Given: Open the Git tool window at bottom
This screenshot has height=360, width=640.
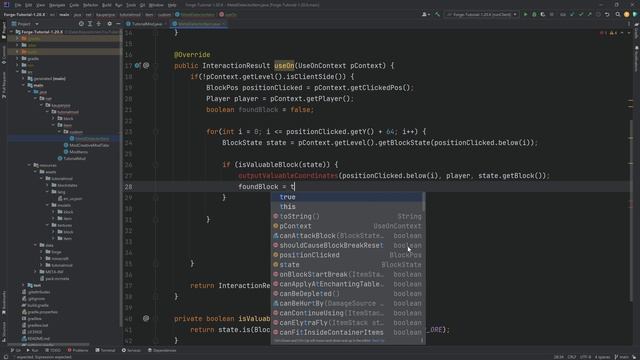Looking at the screenshot, I should click(16, 350).
